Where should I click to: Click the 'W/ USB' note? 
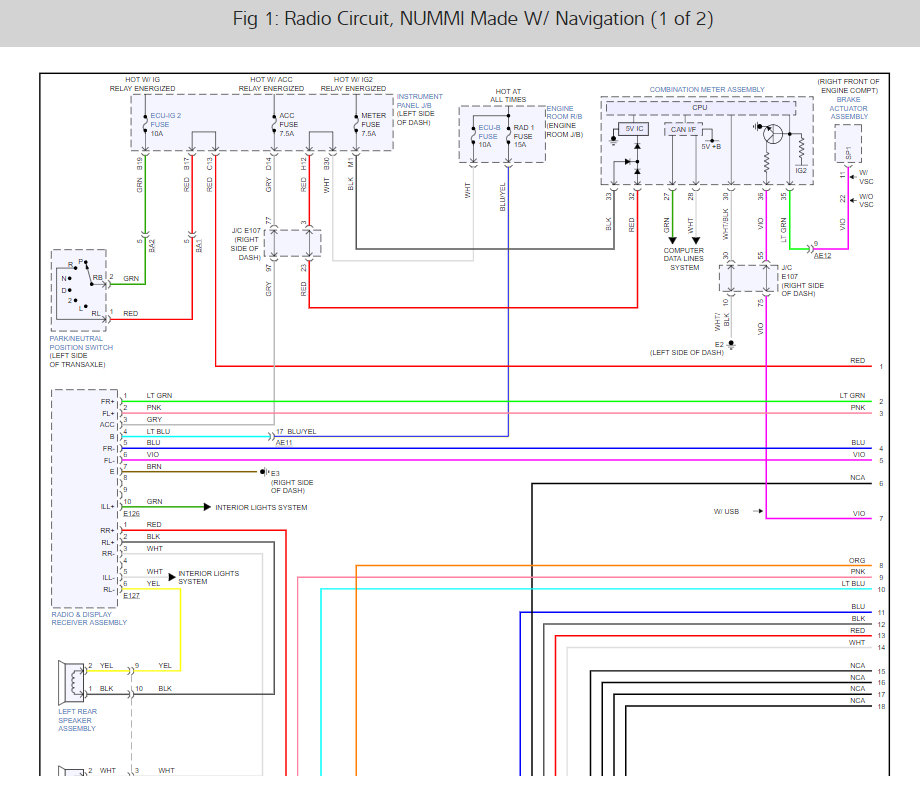pos(726,512)
